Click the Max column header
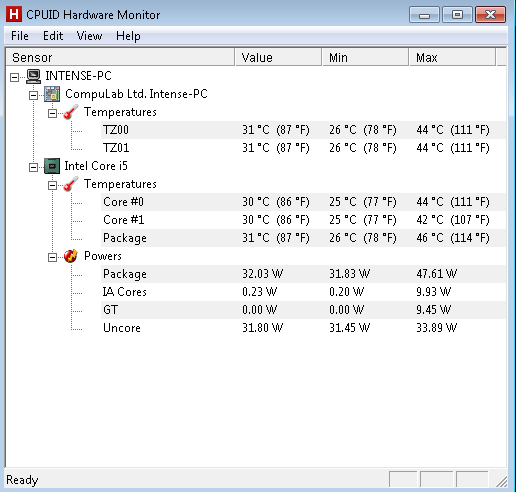Viewport: 516px width, 492px height. coord(452,57)
